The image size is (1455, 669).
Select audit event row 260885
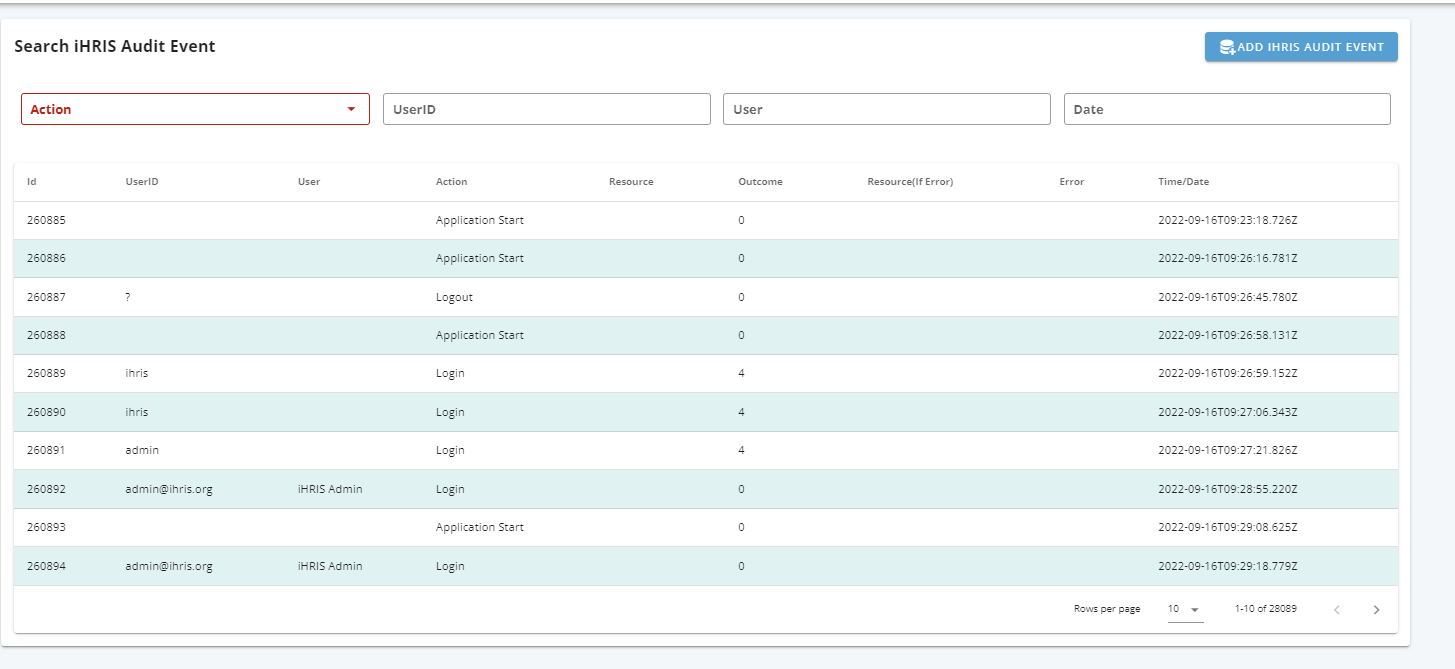coord(706,220)
